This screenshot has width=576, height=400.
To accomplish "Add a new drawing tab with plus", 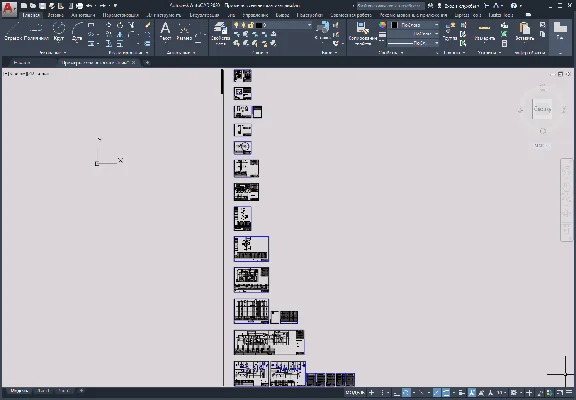I will [147, 63].
